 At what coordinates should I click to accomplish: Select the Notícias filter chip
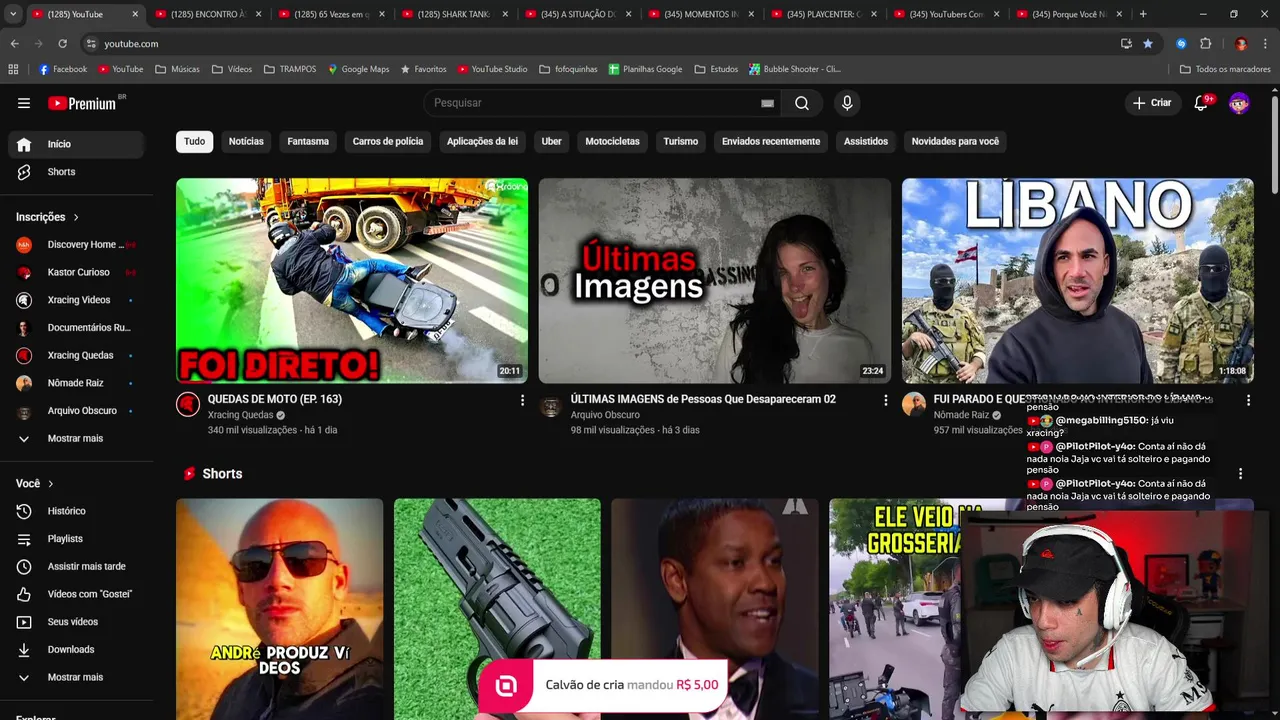click(x=246, y=141)
